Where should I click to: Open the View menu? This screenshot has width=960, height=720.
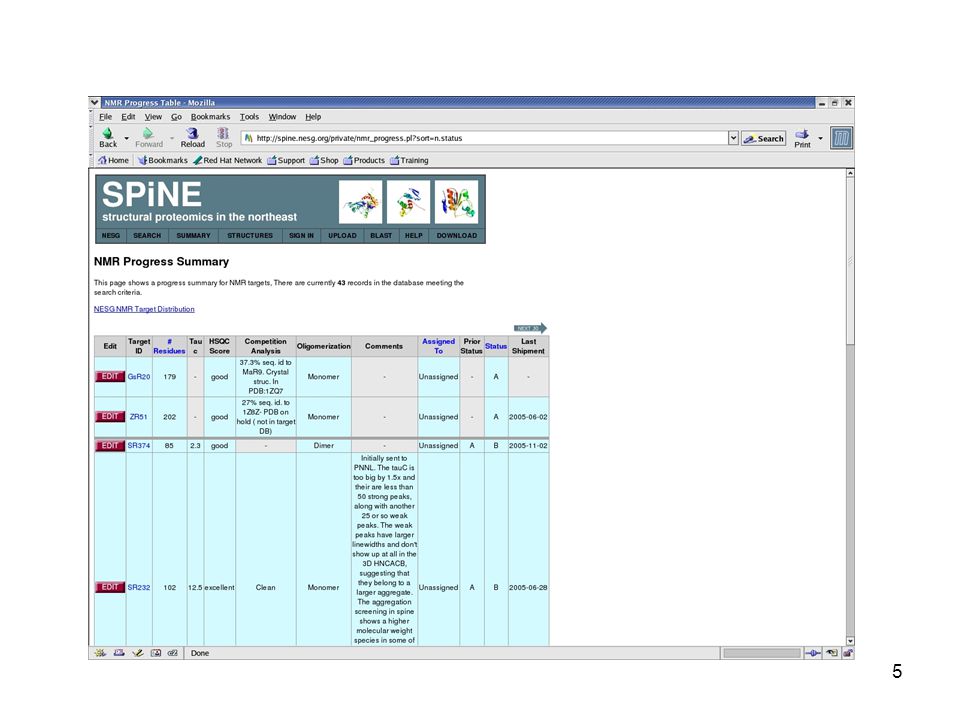[153, 117]
